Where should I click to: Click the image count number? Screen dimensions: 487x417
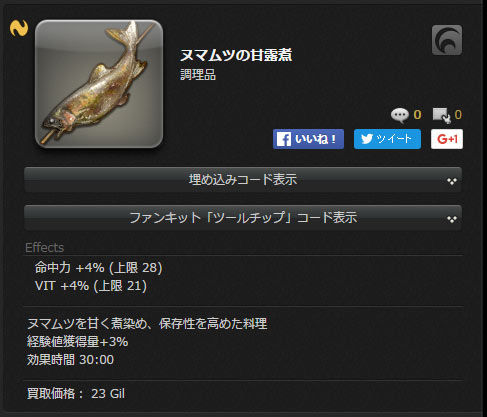click(458, 115)
